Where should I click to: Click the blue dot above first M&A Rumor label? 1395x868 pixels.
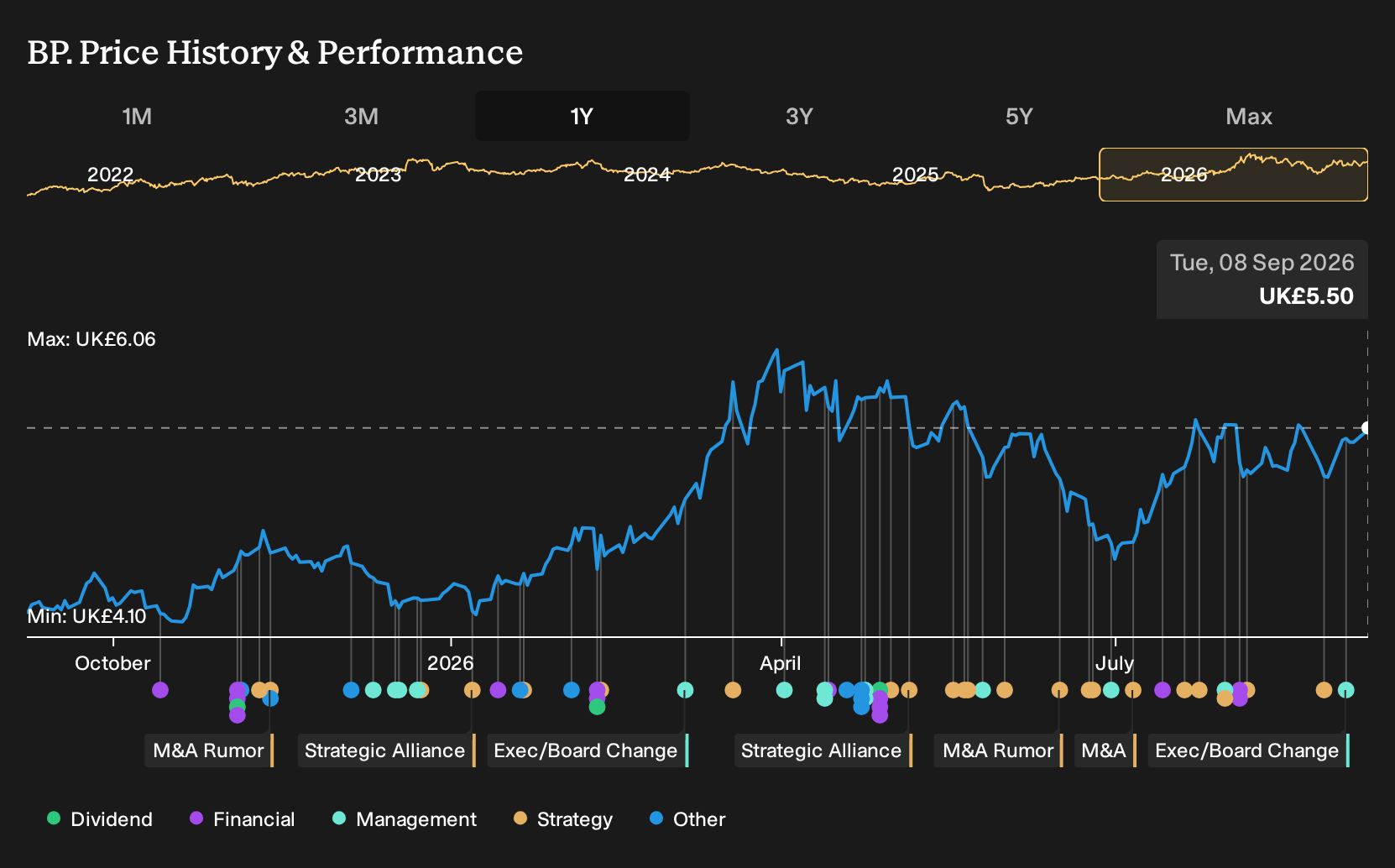[x=270, y=698]
